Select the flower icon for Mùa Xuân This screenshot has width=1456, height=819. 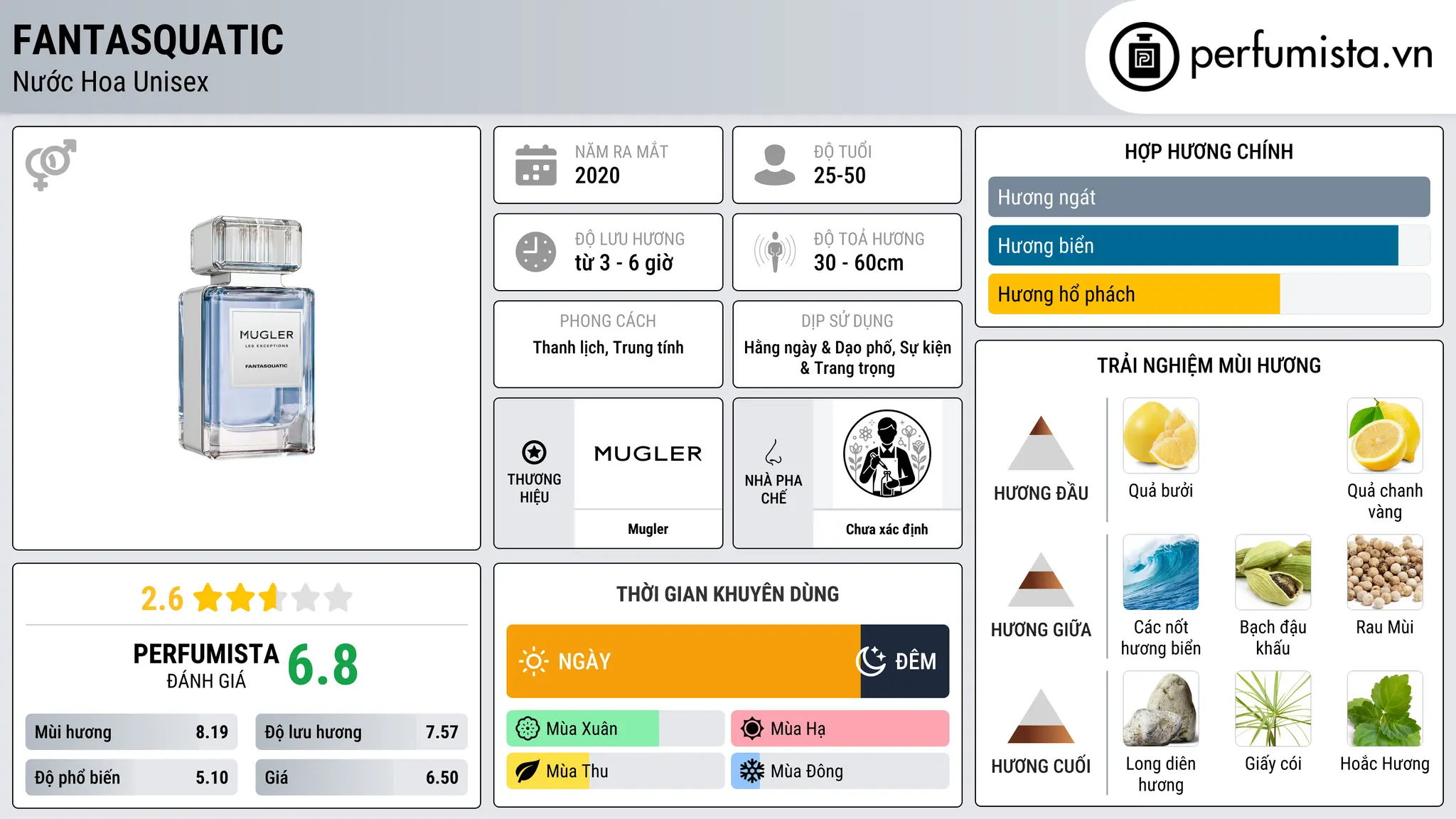point(528,729)
